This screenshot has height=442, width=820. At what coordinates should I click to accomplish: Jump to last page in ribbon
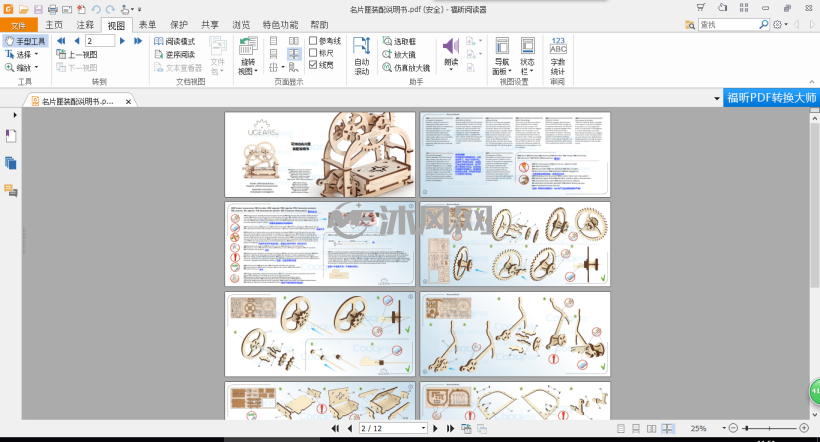(x=138, y=41)
